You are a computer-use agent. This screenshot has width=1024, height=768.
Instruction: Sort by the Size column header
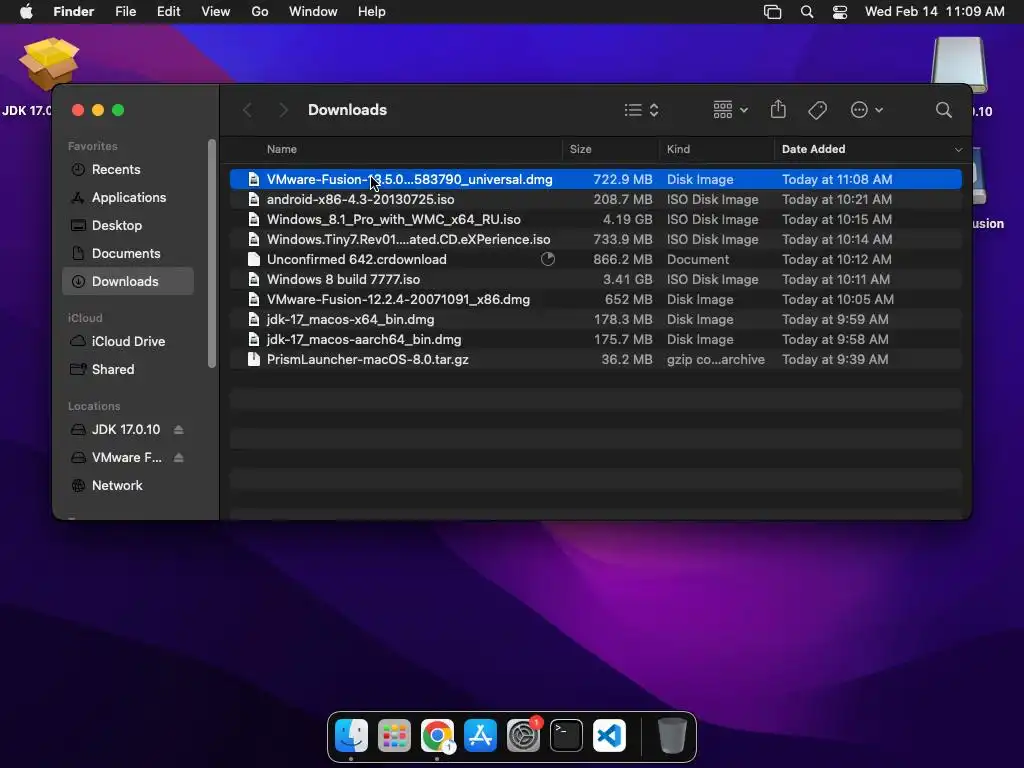(x=580, y=149)
